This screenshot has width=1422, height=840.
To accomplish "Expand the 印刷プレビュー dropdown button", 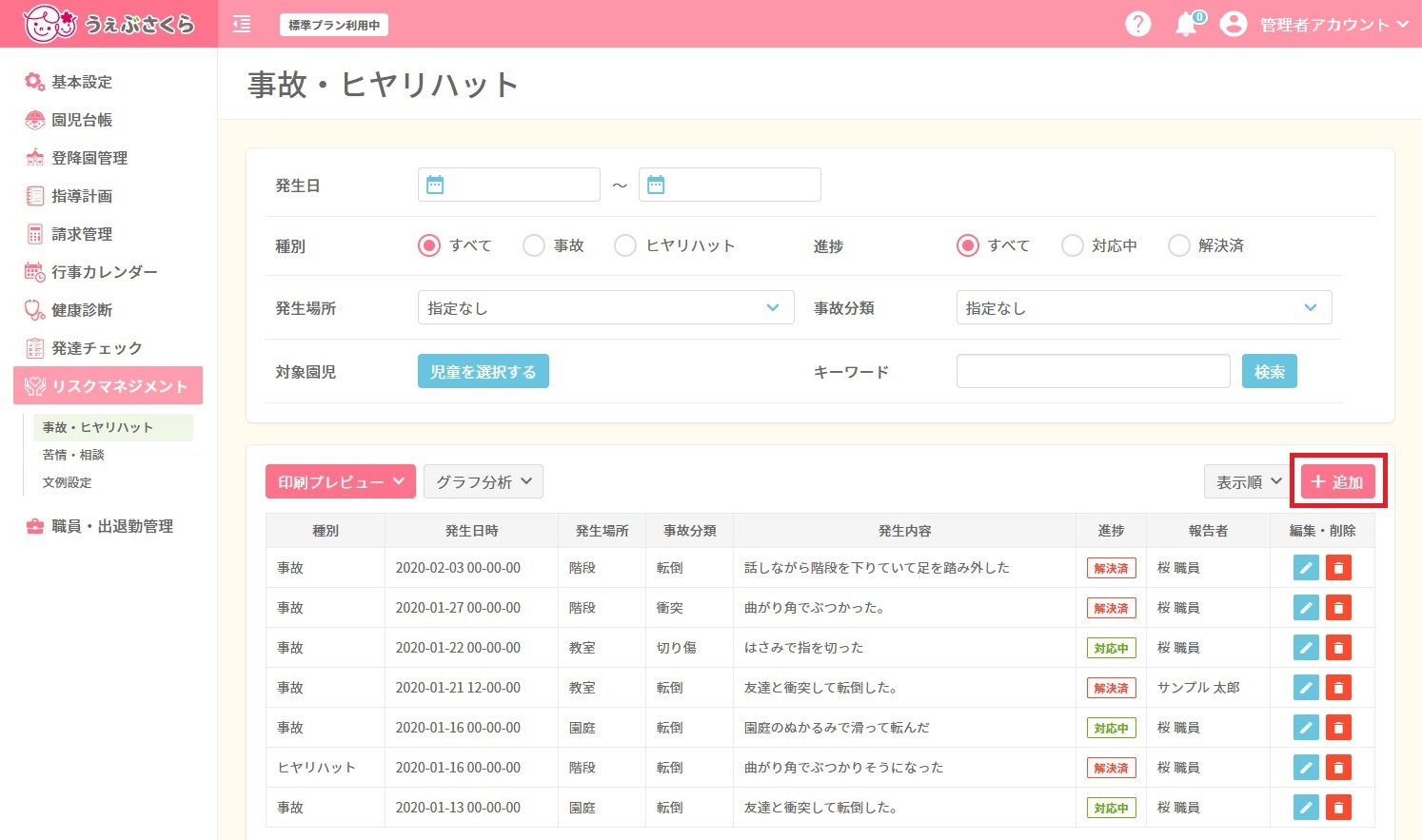I will coord(341,481).
